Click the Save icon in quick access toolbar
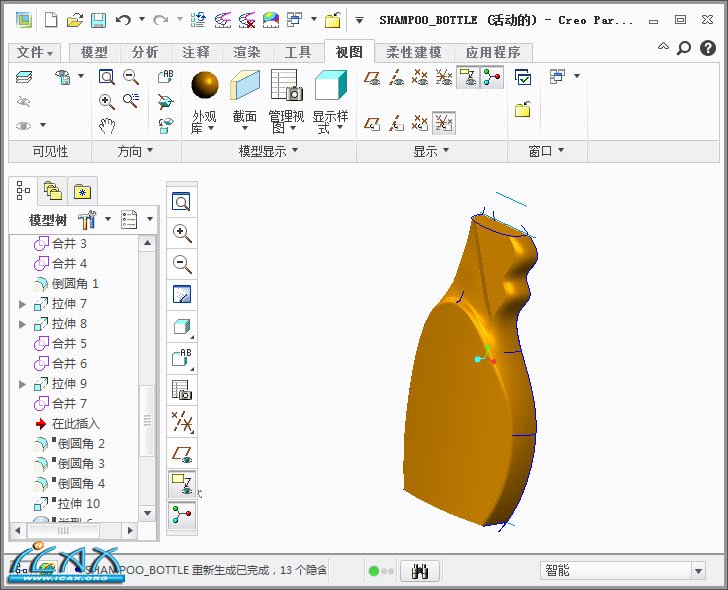Image resolution: width=728 pixels, height=590 pixels. (x=98, y=19)
